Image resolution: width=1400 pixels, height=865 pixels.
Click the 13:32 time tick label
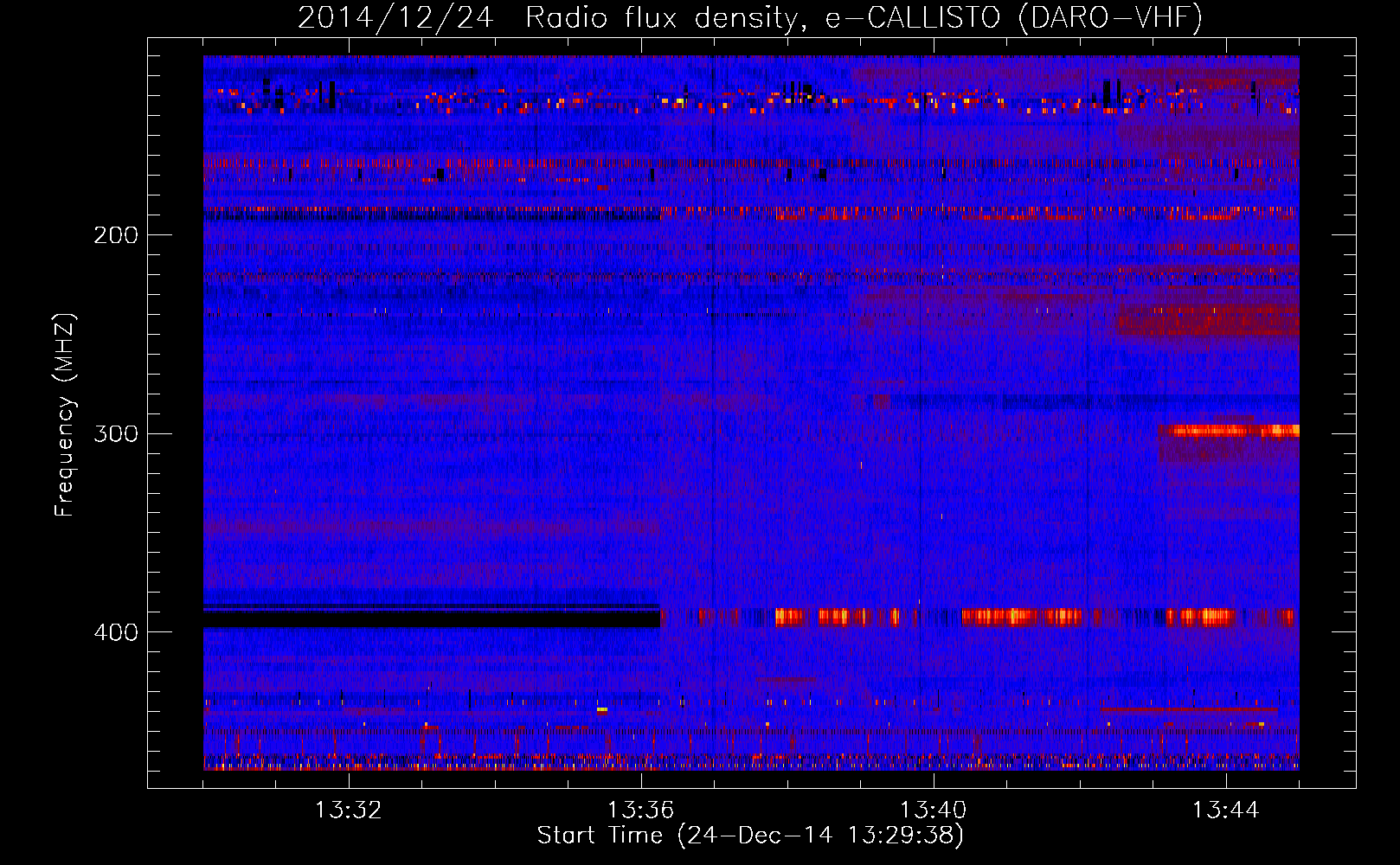click(x=349, y=811)
